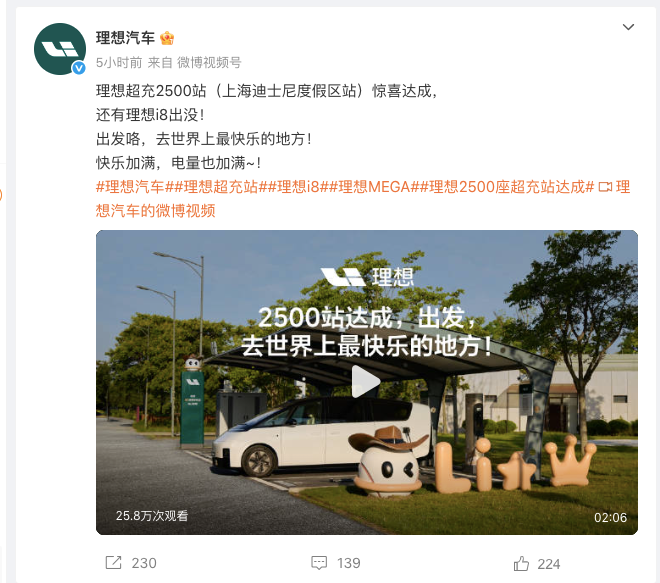
Task: Play the video with center play button
Action: pos(366,381)
